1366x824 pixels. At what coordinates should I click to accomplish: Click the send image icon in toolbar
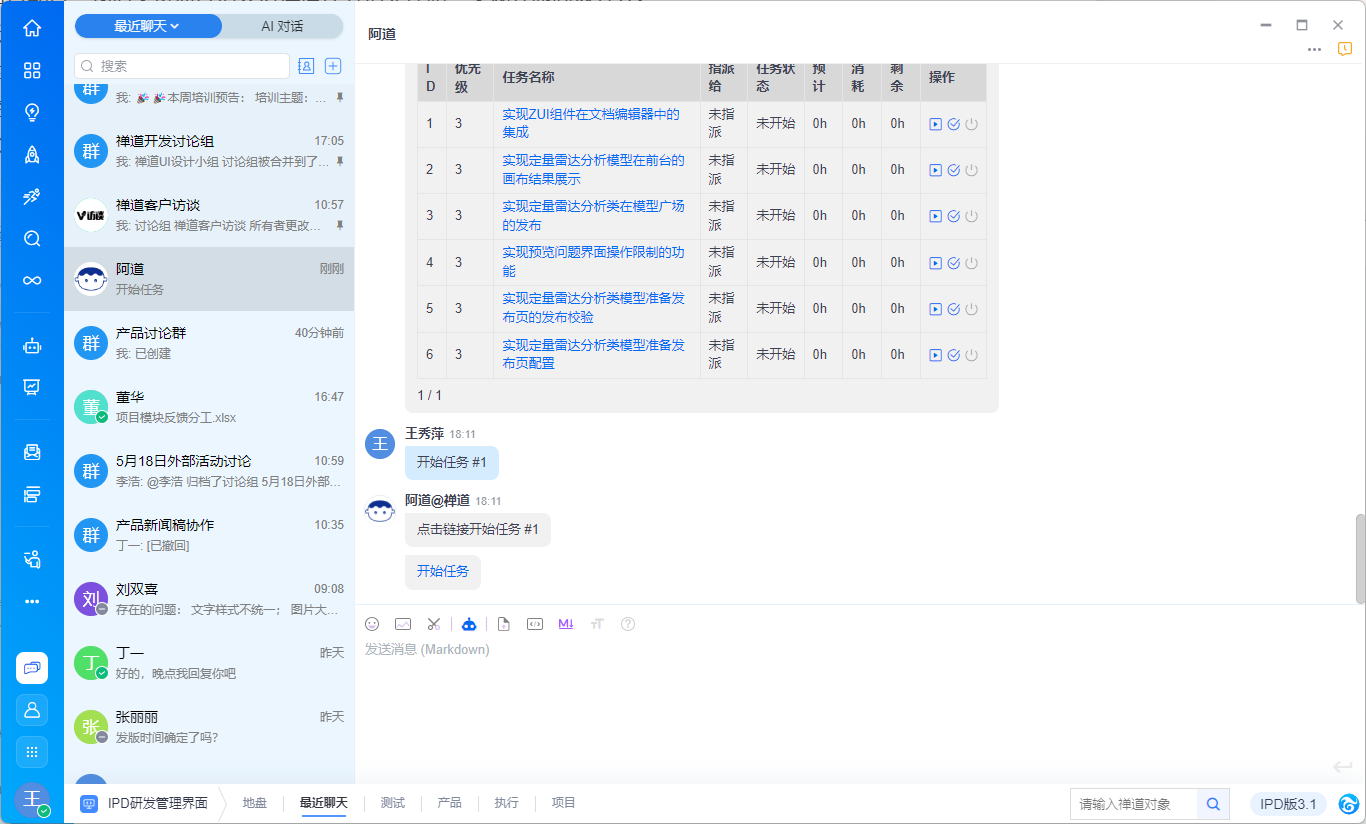coord(403,624)
